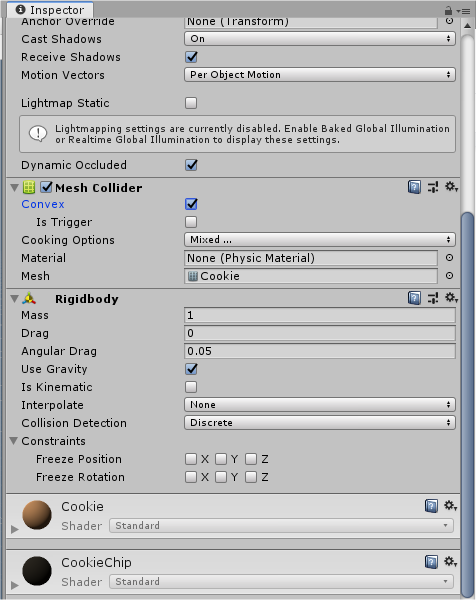Open Cookie material Shader dropdown

point(282,525)
